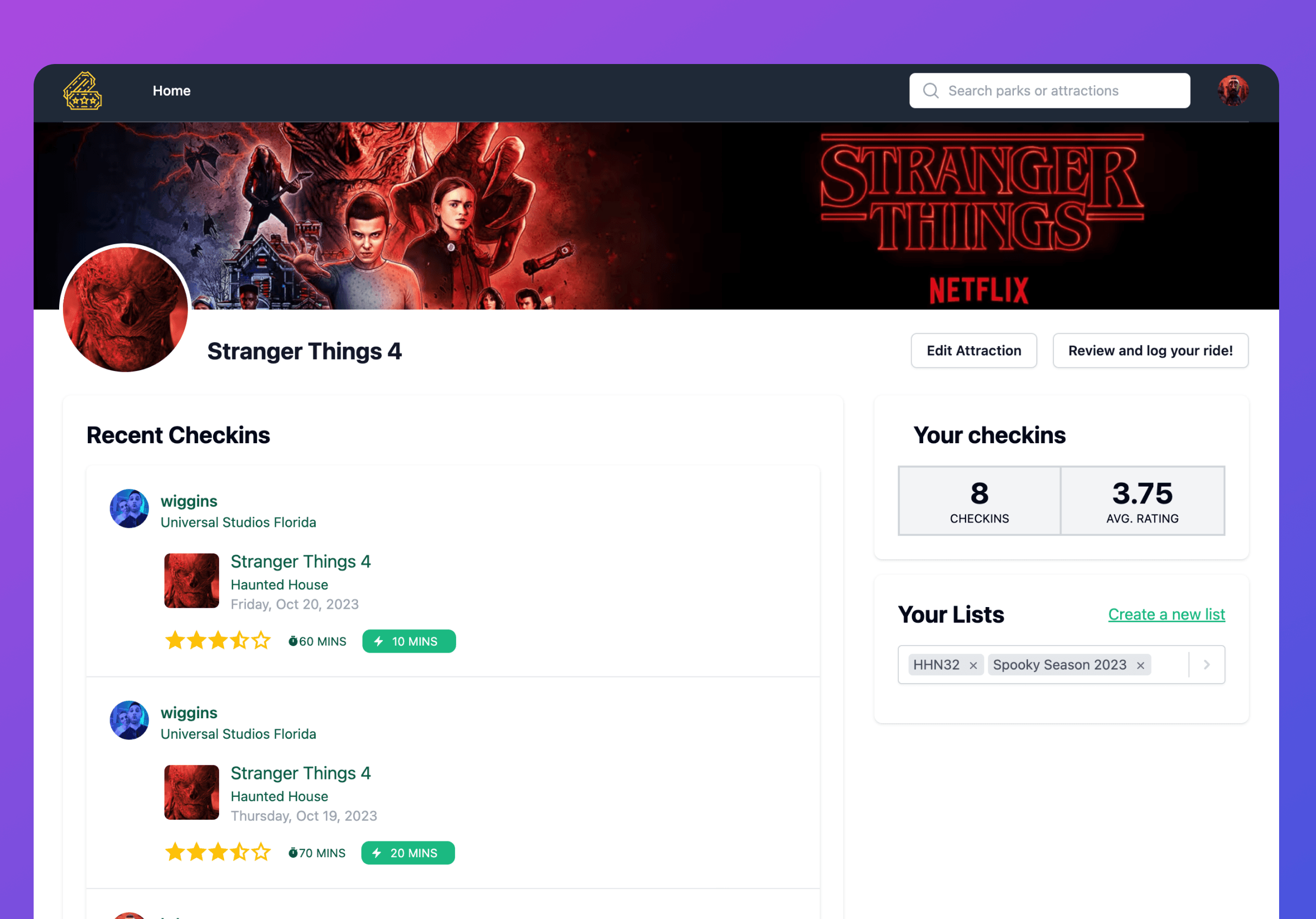Screen dimensions: 1316x919
Task: Click the Stranger Things 4 page title
Action: click(304, 351)
